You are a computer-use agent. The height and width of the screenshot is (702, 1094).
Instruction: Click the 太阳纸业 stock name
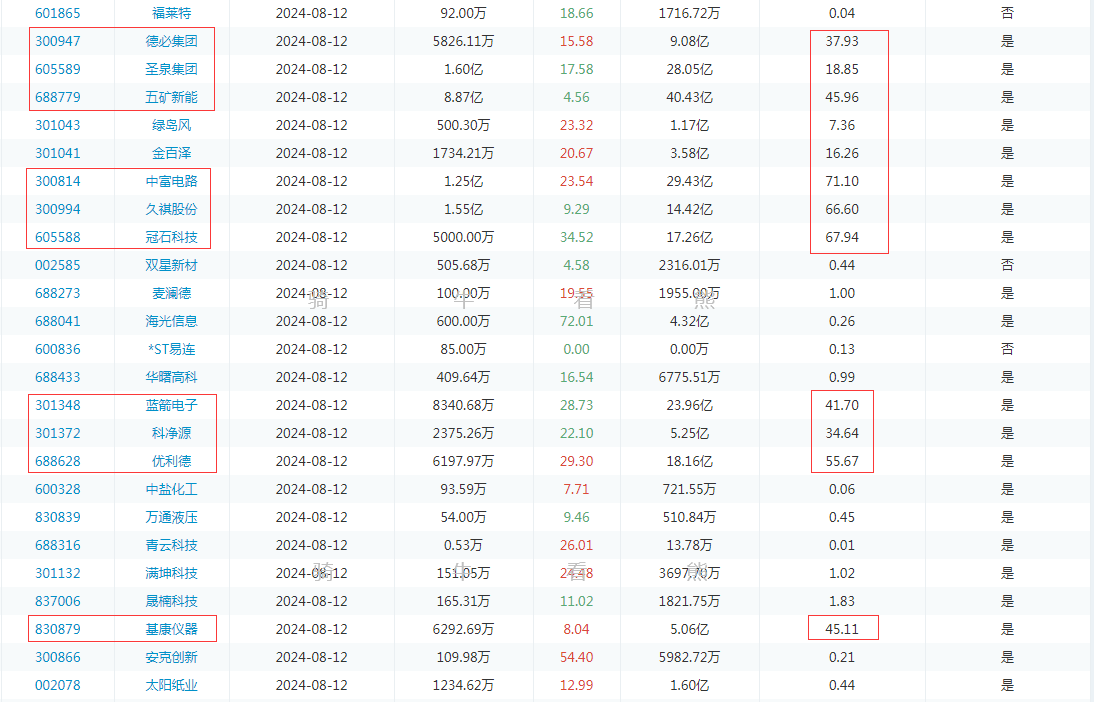click(172, 685)
